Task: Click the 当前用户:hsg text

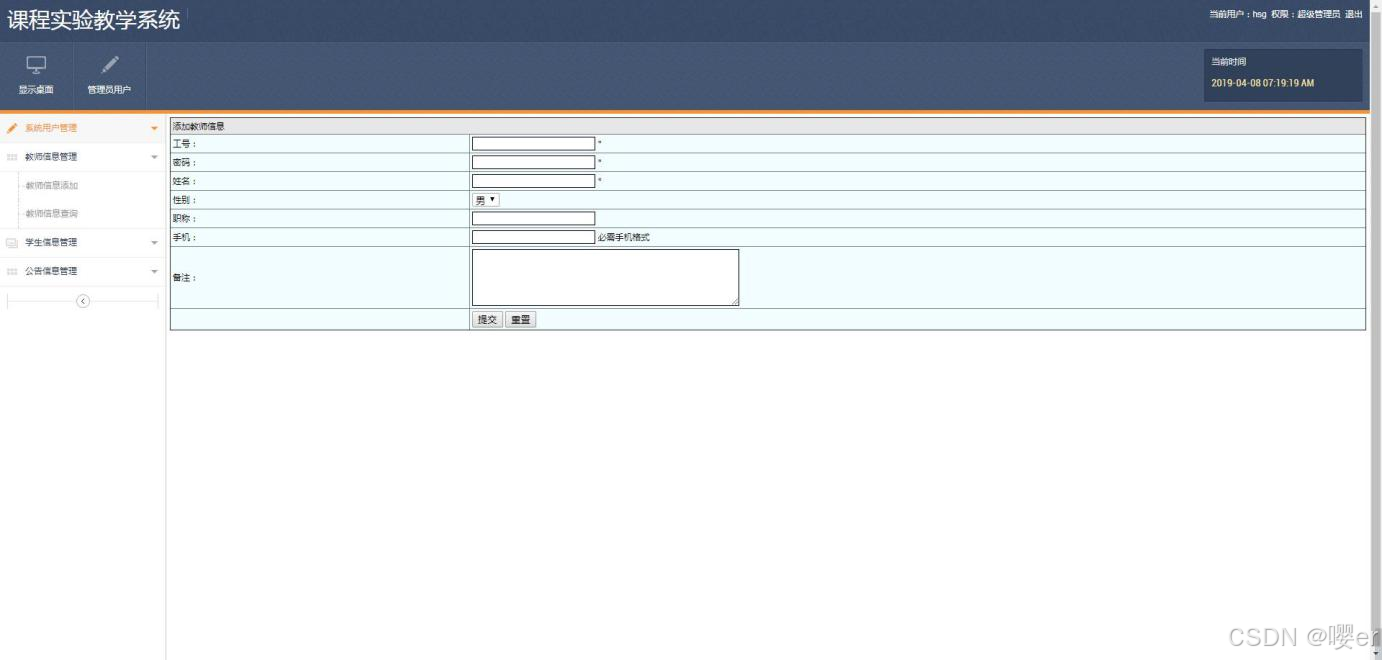Action: click(1238, 14)
